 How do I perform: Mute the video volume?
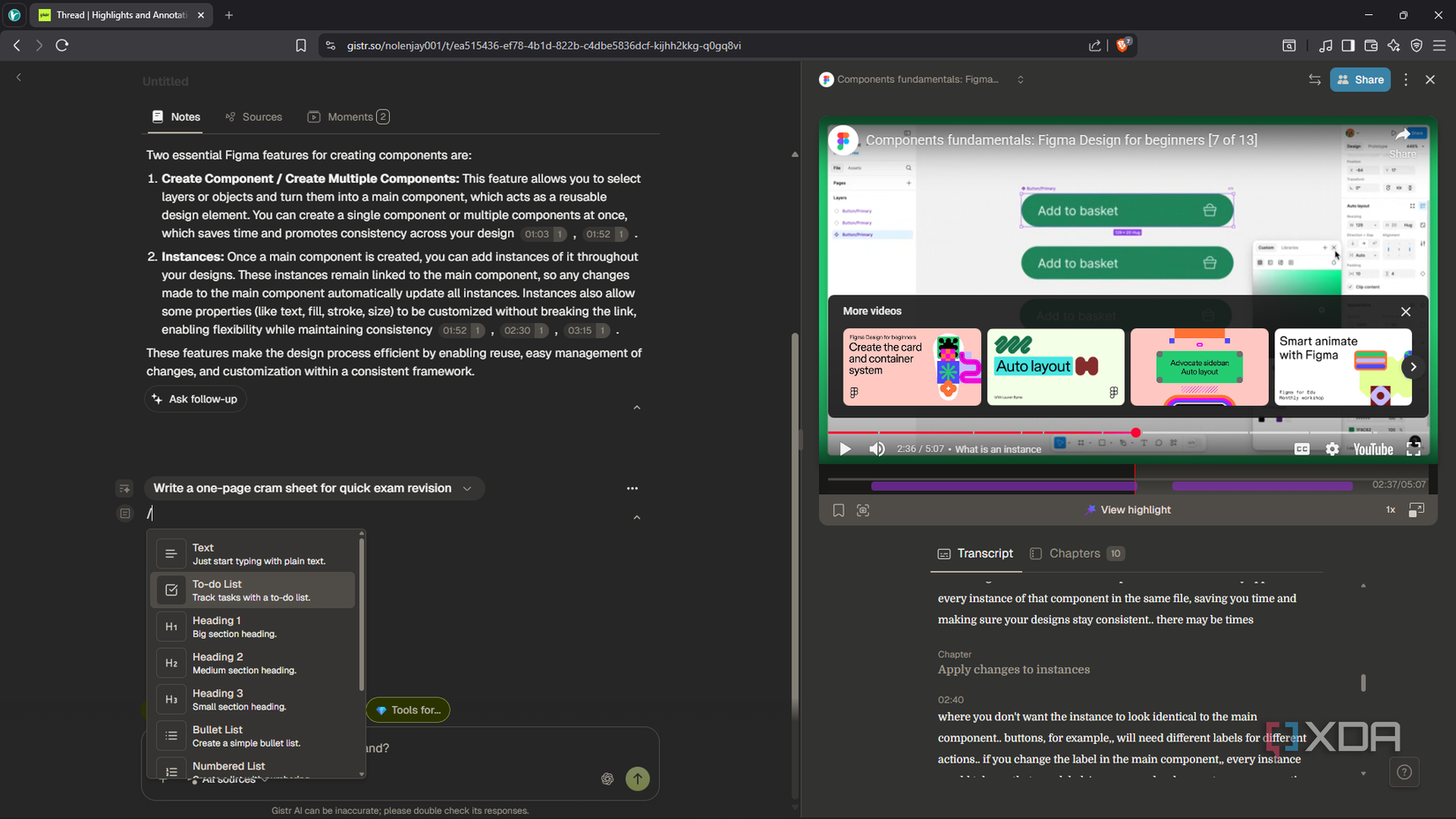click(x=877, y=449)
